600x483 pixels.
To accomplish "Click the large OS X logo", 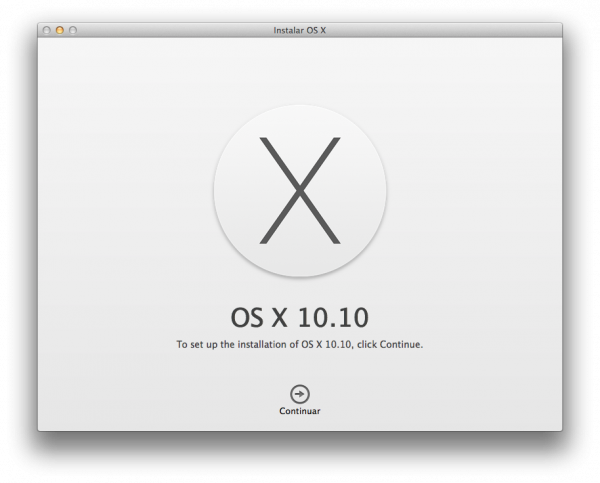I will click(300, 191).
